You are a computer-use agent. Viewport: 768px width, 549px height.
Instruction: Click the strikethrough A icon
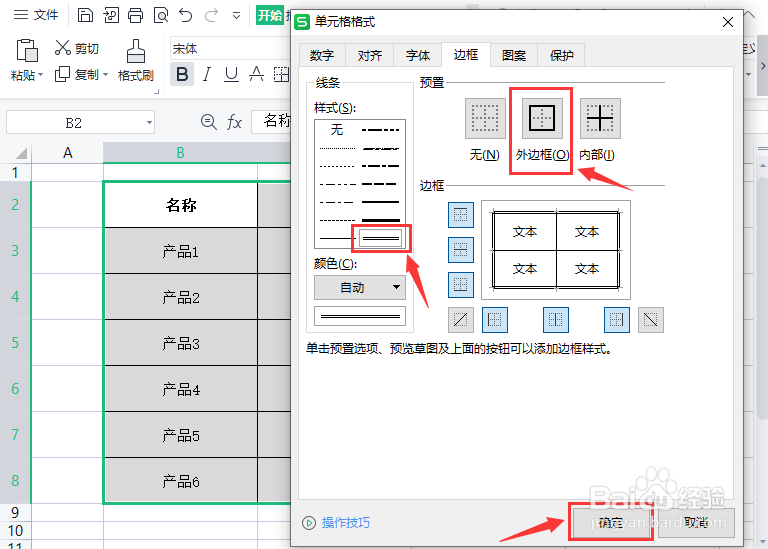click(x=256, y=74)
